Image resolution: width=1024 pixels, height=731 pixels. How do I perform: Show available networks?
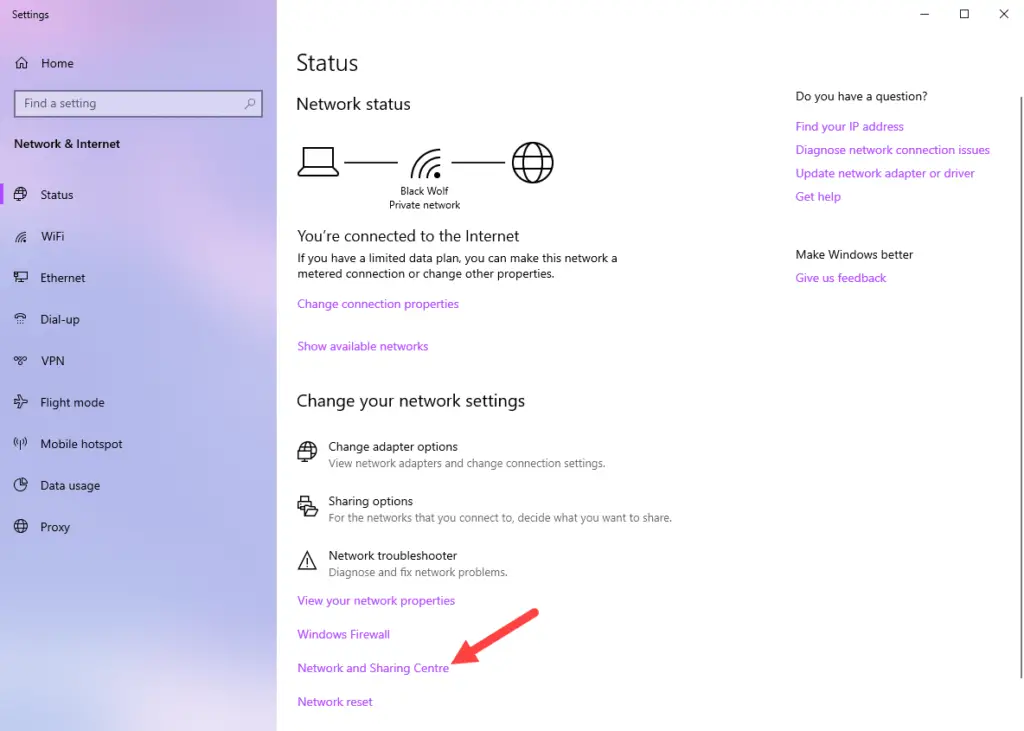363,345
